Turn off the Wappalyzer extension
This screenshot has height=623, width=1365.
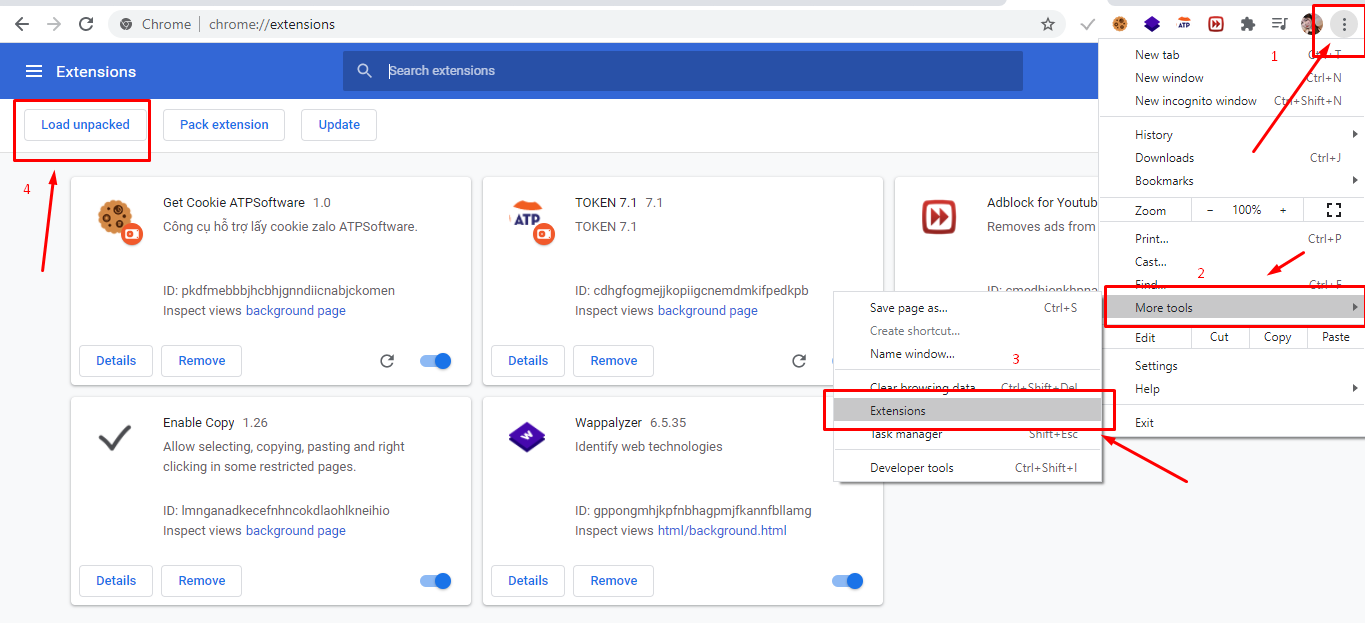pyautogui.click(x=847, y=581)
